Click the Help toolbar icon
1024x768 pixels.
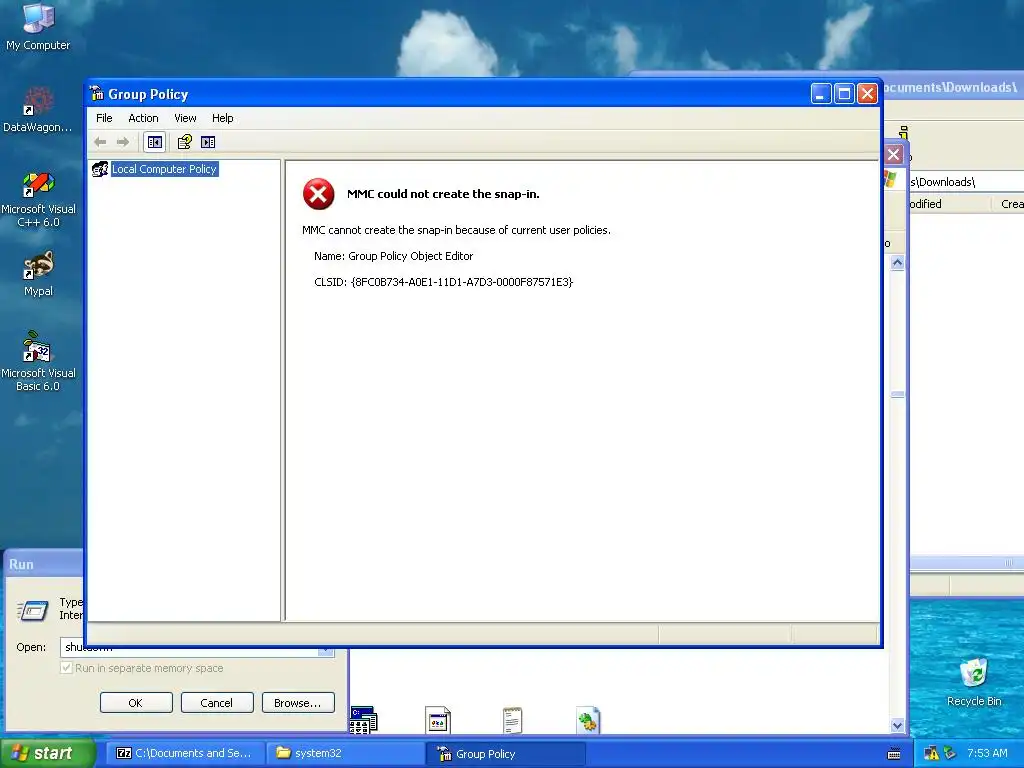click(x=185, y=142)
